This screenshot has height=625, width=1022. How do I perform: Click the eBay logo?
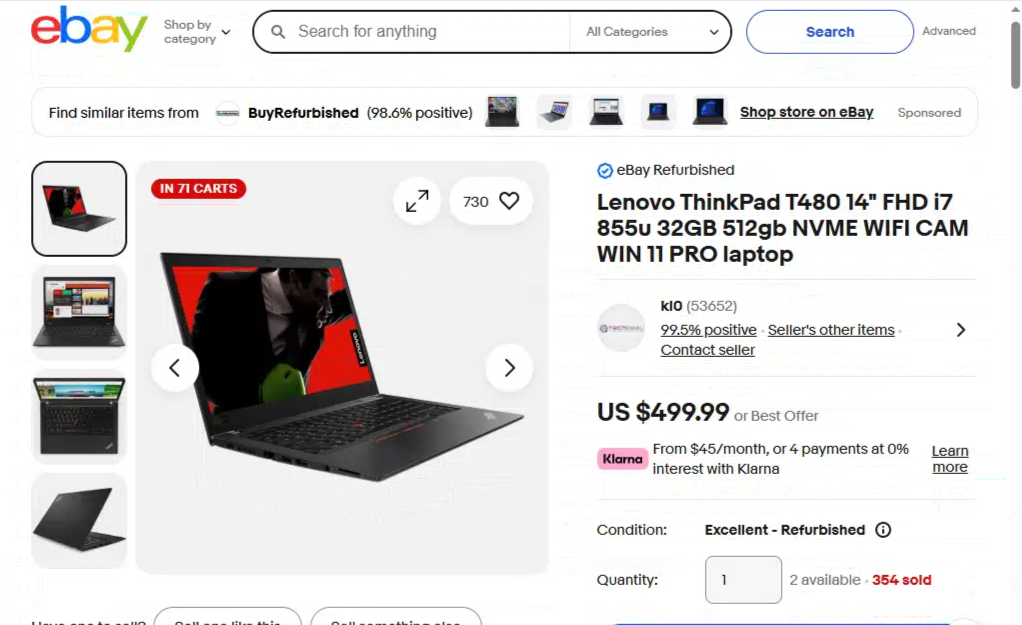pos(89,29)
